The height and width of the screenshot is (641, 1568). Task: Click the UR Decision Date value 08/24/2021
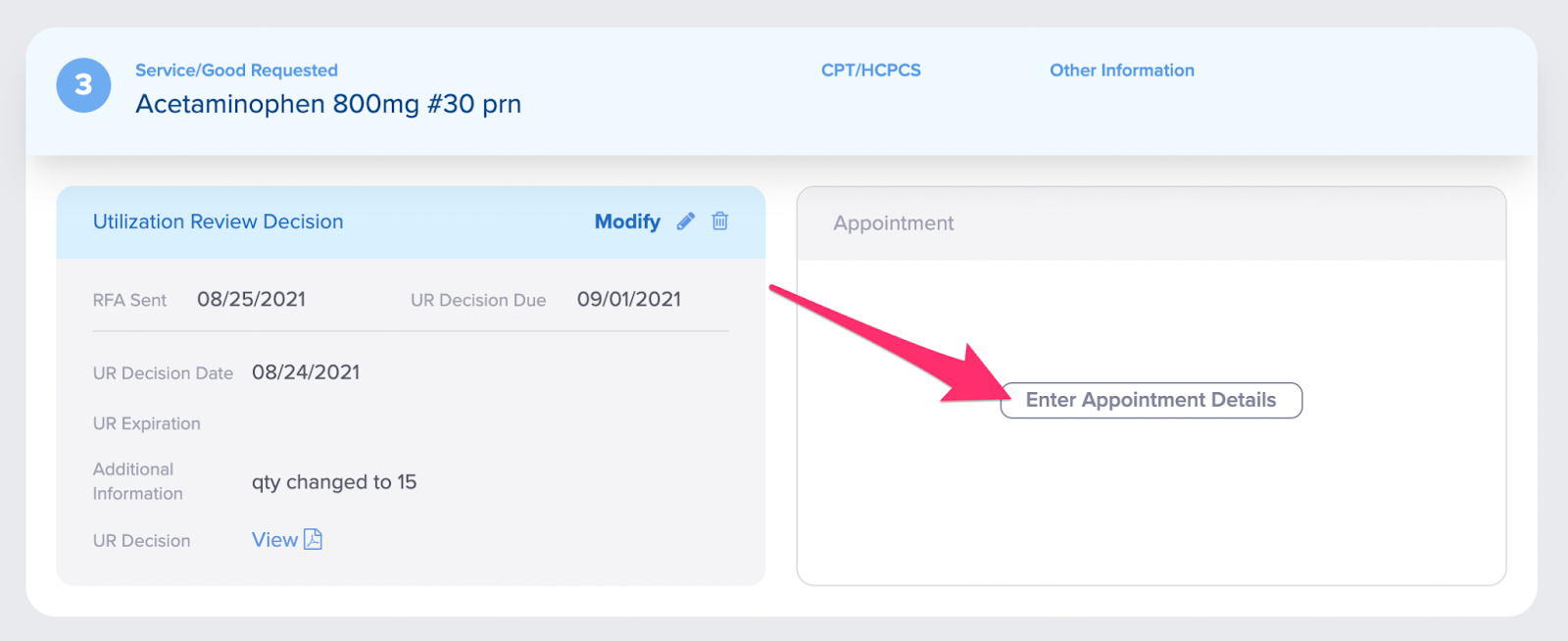click(x=306, y=372)
